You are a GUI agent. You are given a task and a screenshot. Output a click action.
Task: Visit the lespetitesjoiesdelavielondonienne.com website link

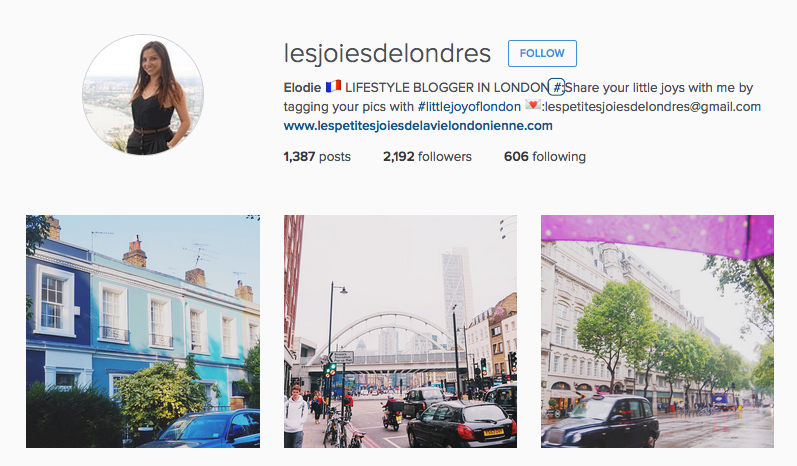click(x=418, y=126)
